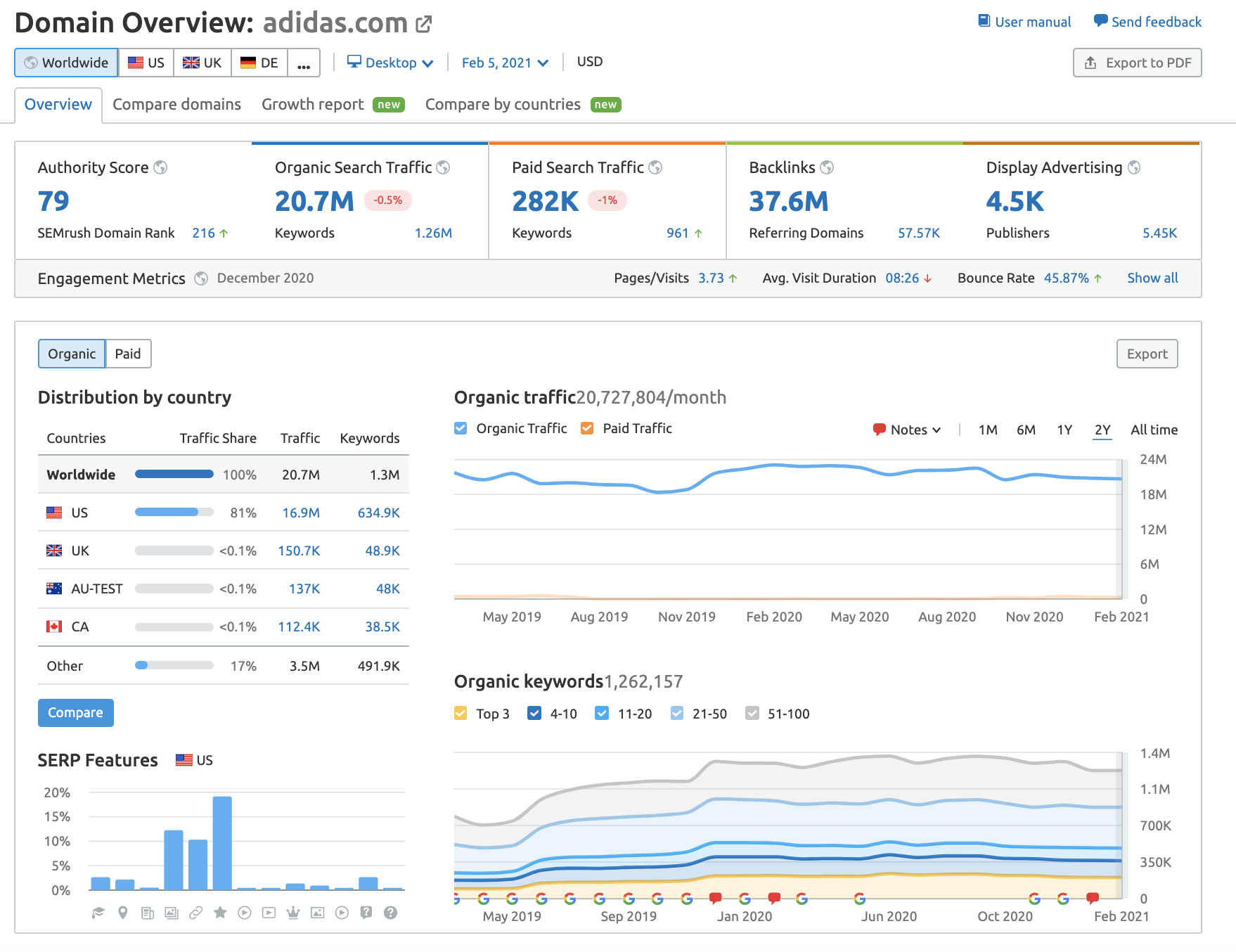Click the Export to PDF button
Screen dimensions: 1236x952
coord(1137,63)
